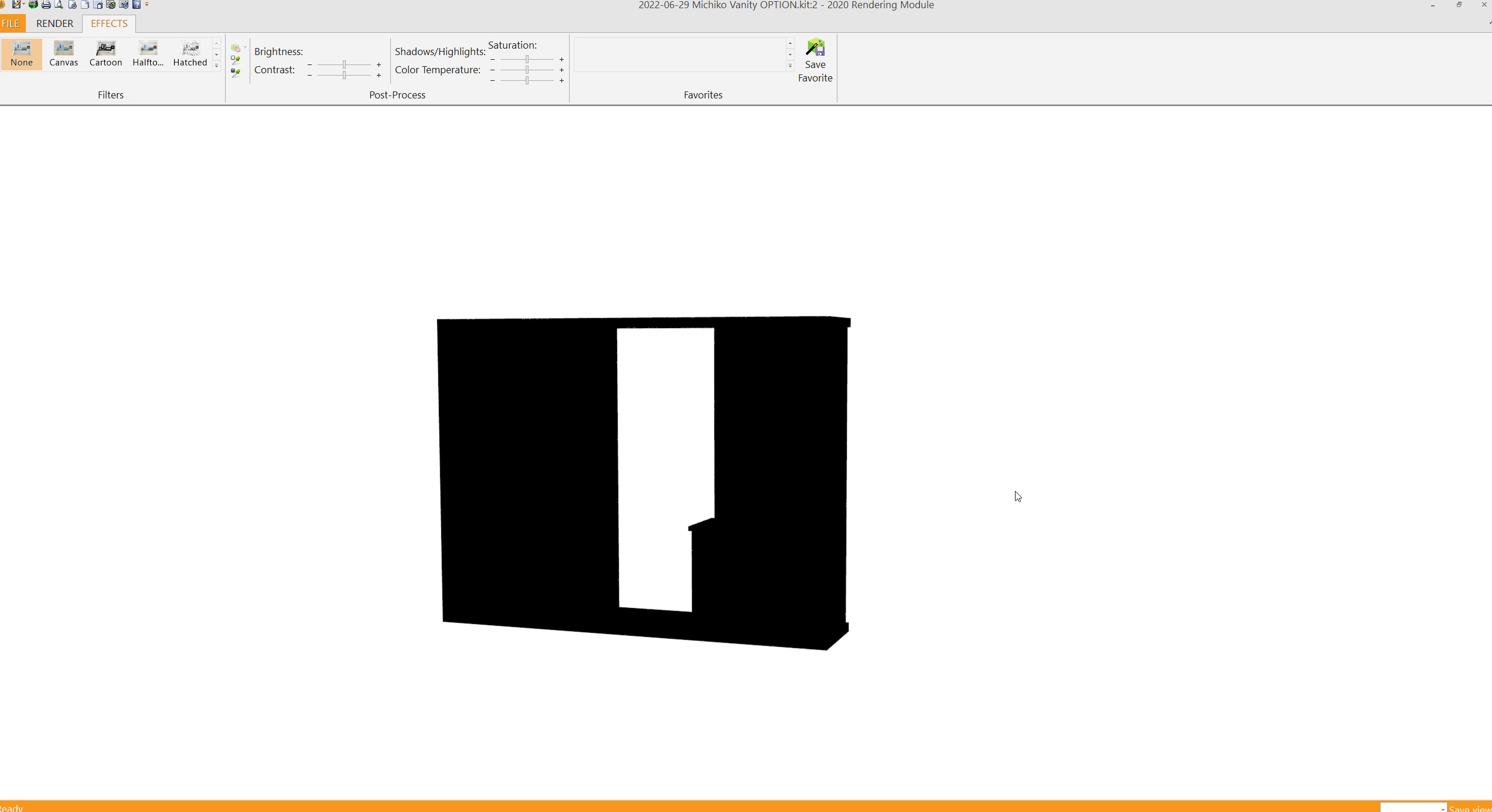The width and height of the screenshot is (1492, 812).
Task: Click the plus button beside the Contrast slider
Action: 379,76
